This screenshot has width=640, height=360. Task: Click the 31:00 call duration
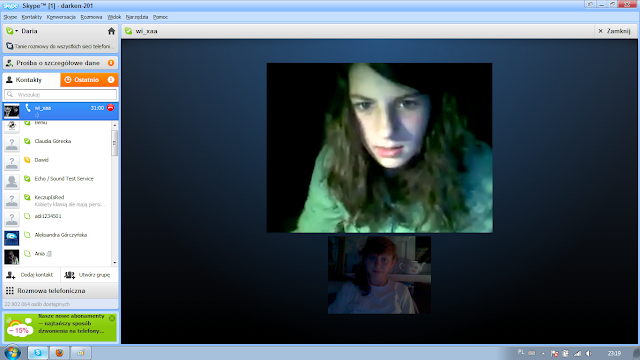pos(97,108)
